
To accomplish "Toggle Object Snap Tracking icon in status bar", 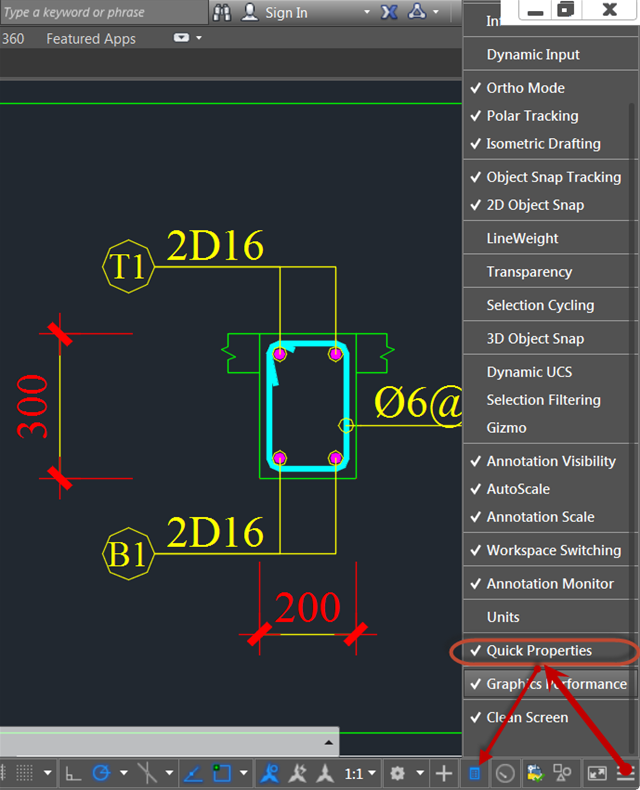I will click(x=193, y=773).
